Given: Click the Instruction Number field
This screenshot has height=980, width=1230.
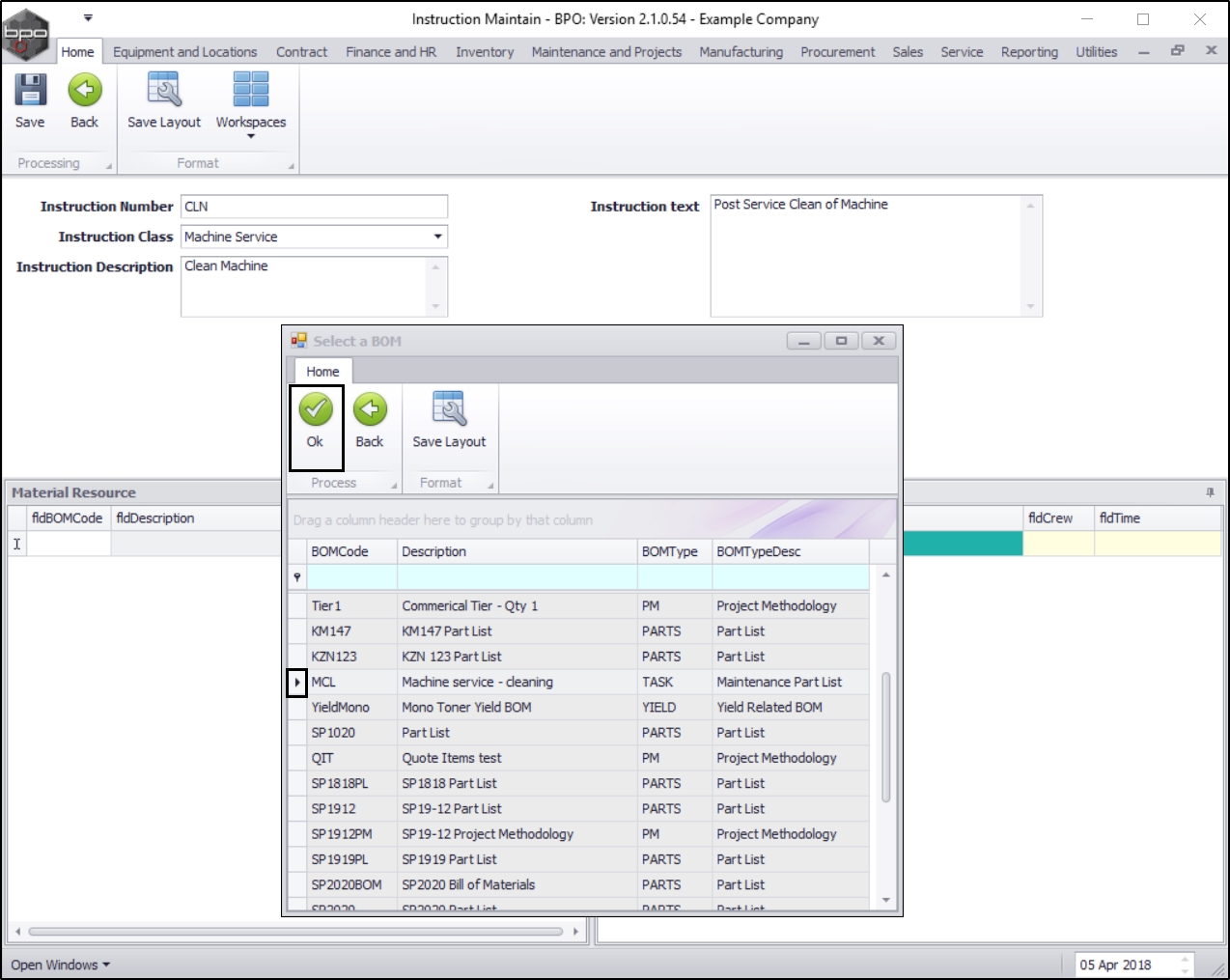Looking at the screenshot, I should (314, 207).
